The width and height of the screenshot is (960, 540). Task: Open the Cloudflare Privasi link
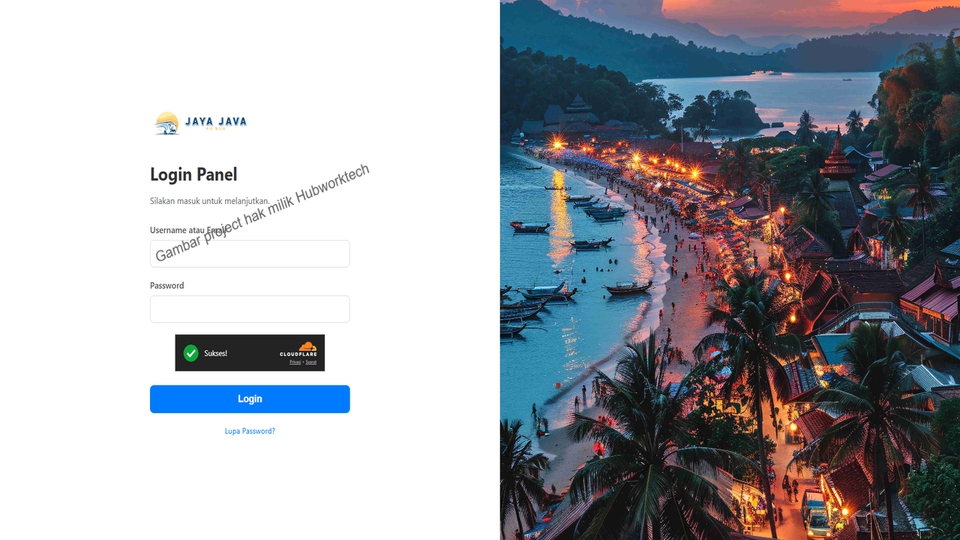(x=295, y=362)
